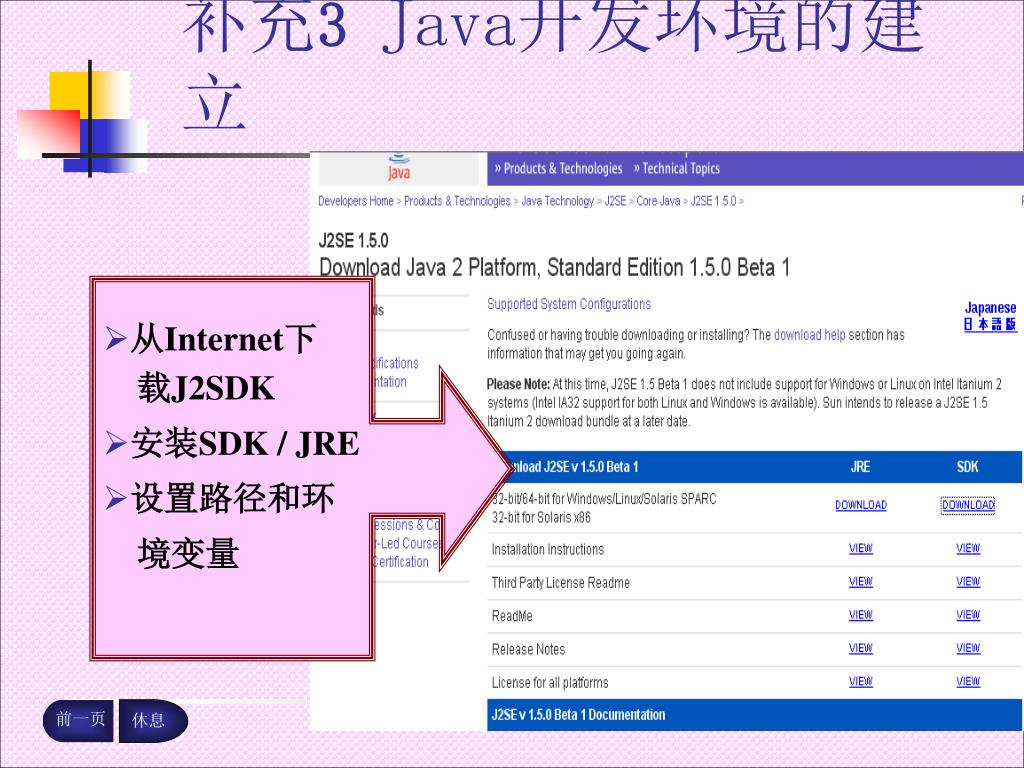Click the 32-bit for Solaris x86 text

[x=541, y=518]
